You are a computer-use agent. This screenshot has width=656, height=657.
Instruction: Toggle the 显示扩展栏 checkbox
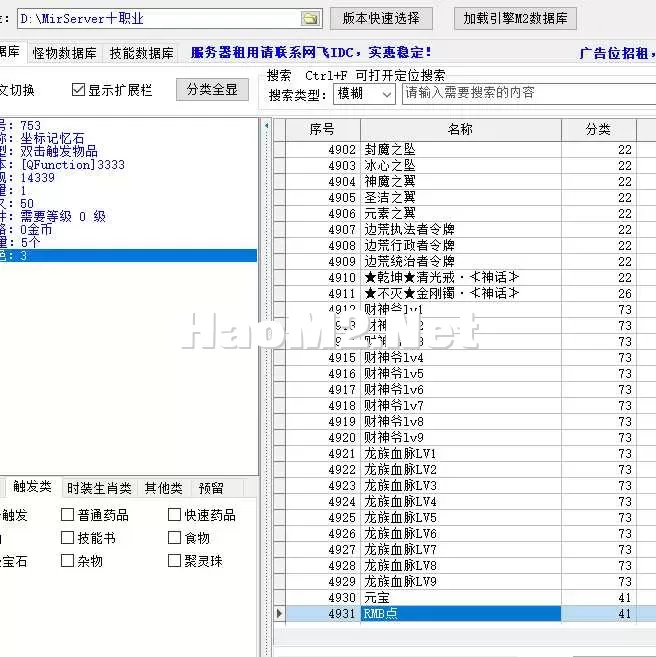[x=78, y=90]
